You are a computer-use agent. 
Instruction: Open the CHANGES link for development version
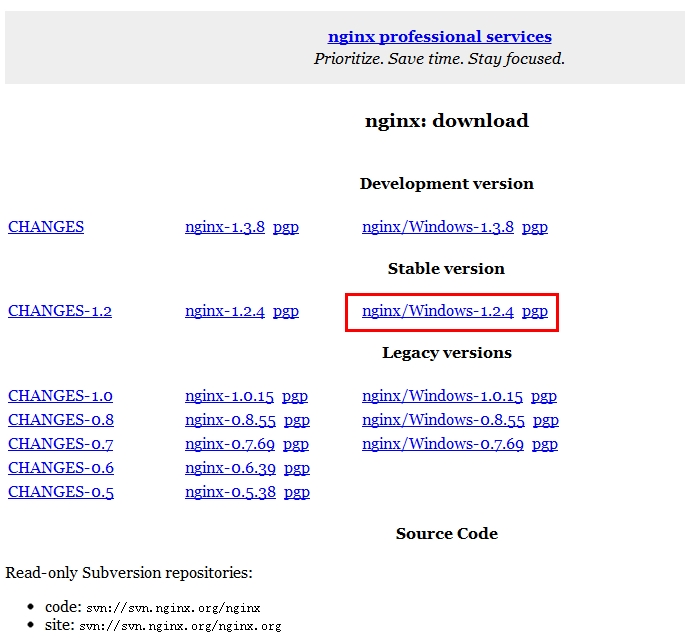[x=46, y=227]
